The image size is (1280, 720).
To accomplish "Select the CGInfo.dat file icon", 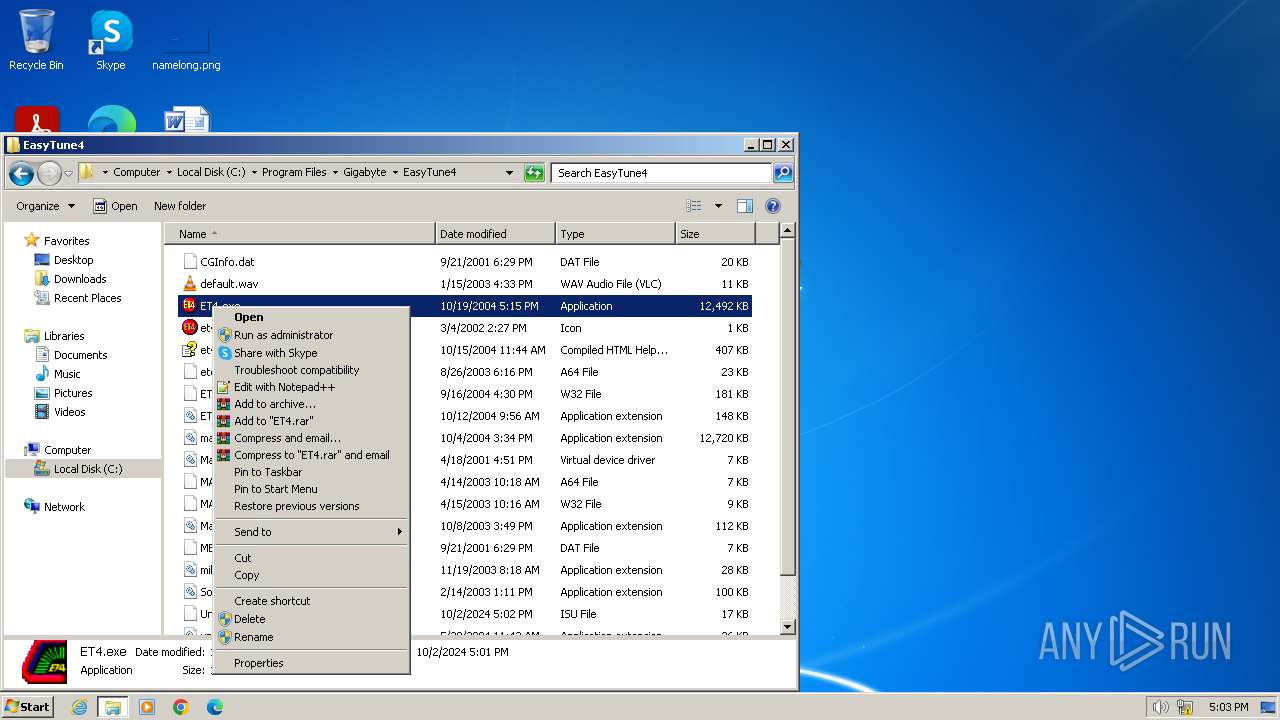I will (x=190, y=262).
